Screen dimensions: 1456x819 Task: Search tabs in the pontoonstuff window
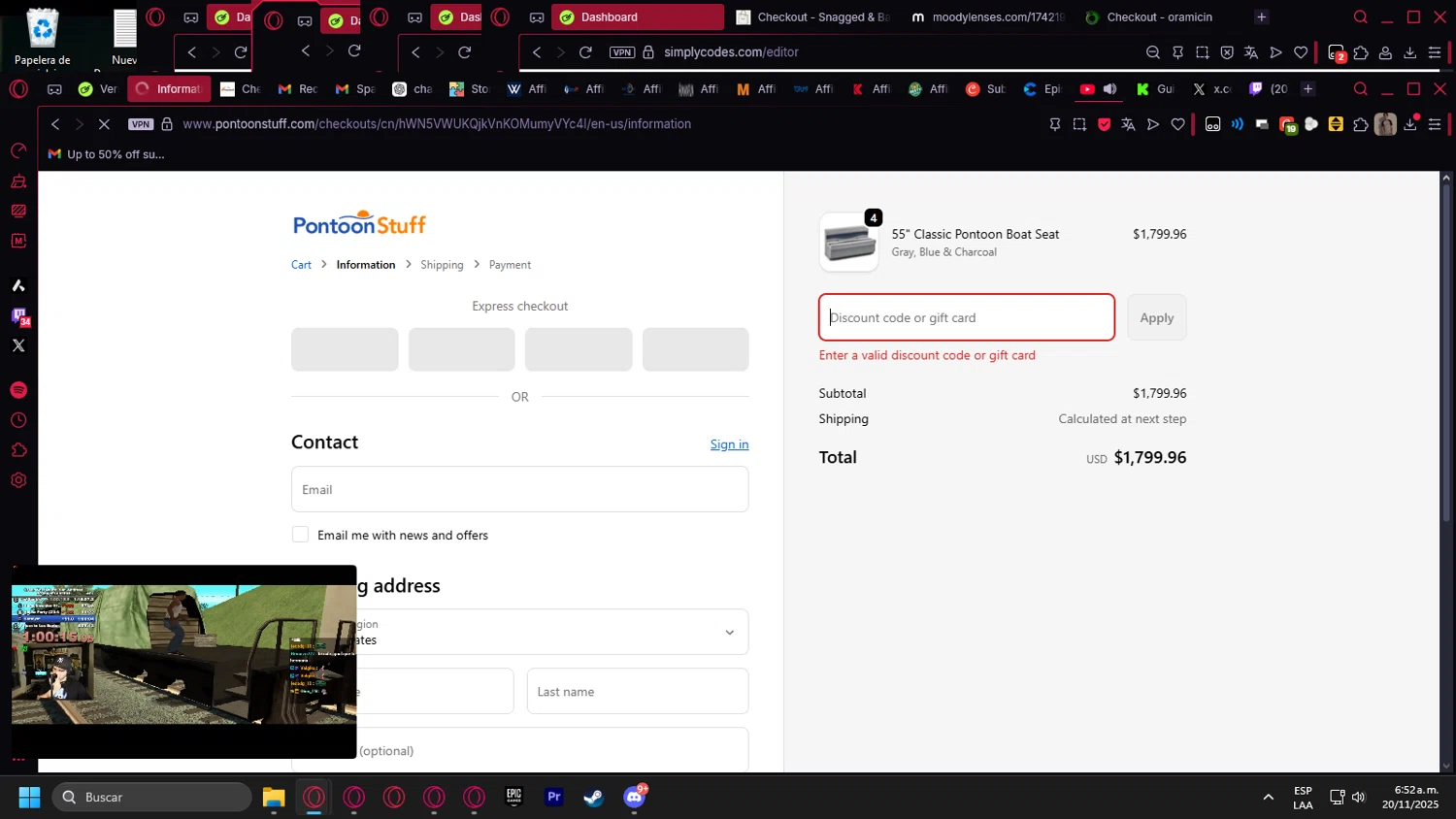tap(1361, 89)
